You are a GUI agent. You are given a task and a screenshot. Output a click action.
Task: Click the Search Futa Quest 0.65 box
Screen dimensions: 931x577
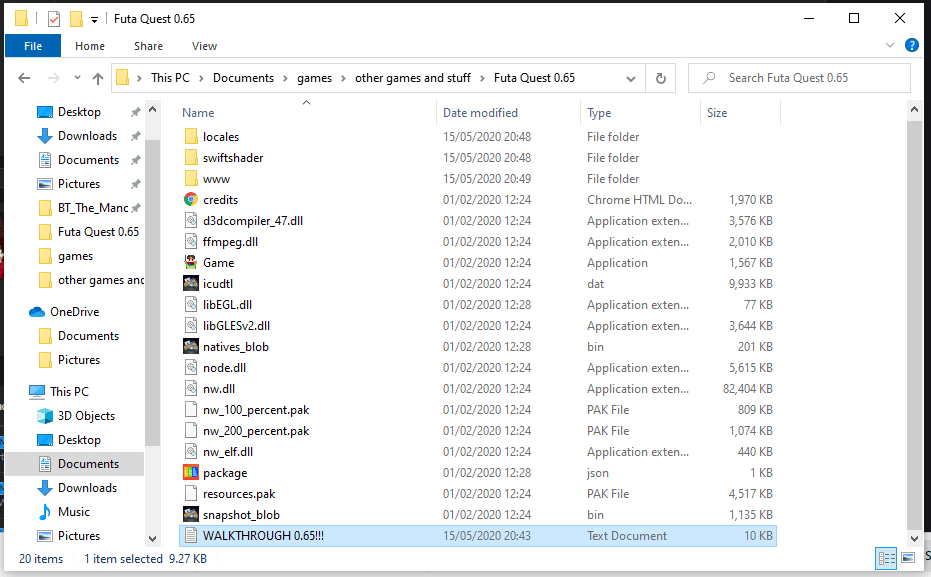pos(799,78)
